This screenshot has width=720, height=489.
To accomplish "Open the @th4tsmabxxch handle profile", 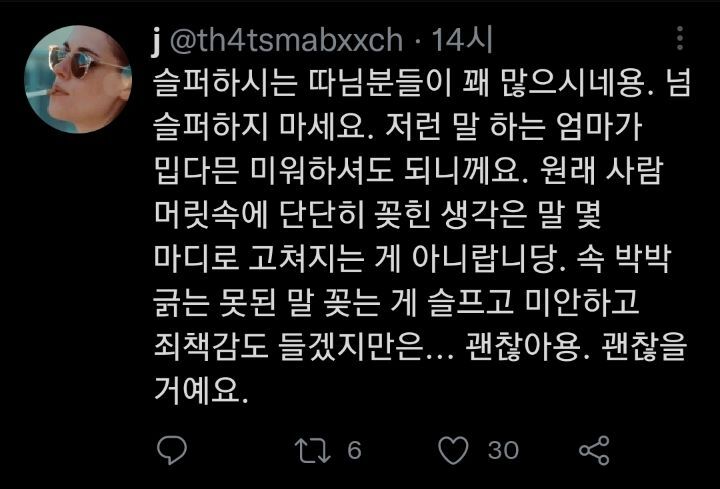I will pyautogui.click(x=286, y=40).
